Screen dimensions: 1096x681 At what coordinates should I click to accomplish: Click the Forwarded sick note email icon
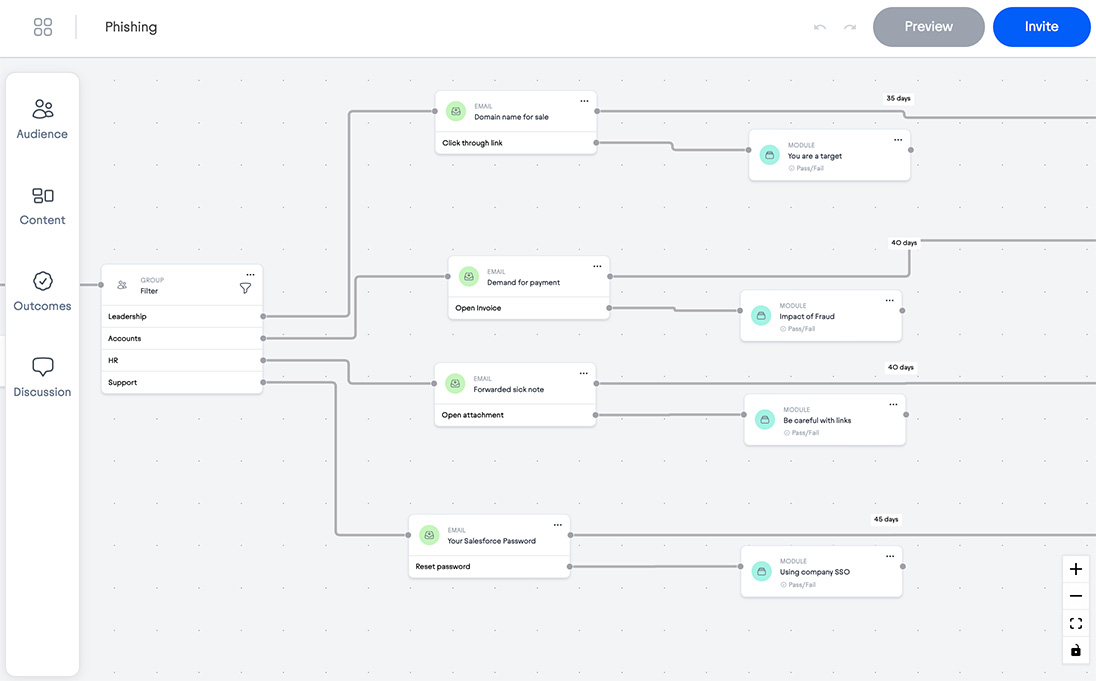click(x=455, y=383)
